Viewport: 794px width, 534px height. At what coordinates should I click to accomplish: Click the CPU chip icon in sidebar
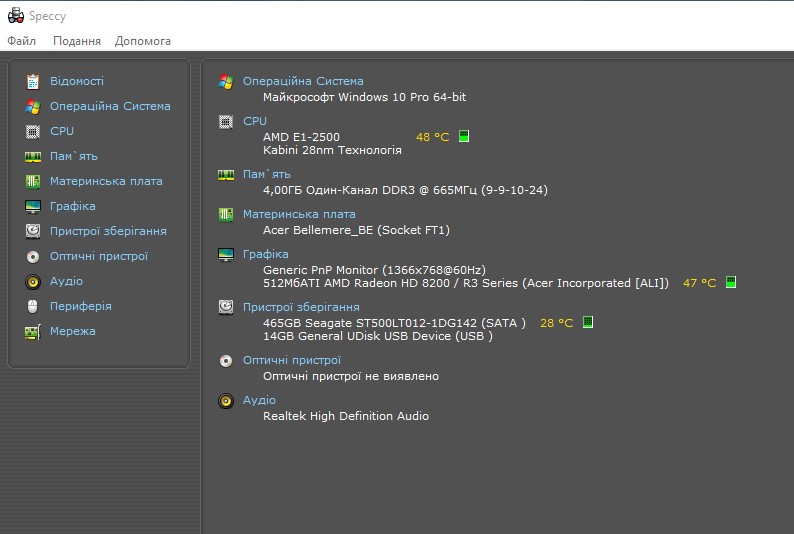tap(33, 131)
